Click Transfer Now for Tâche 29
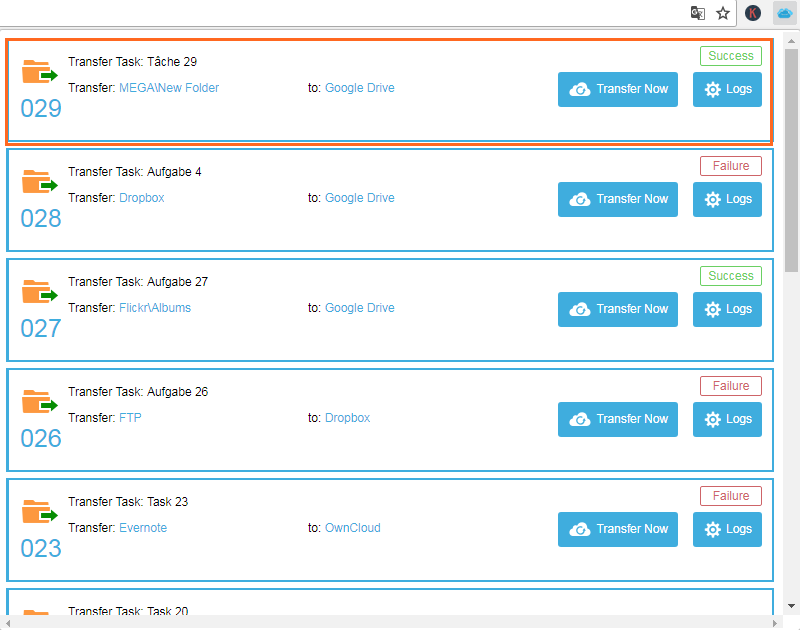The image size is (800, 630). tap(618, 89)
